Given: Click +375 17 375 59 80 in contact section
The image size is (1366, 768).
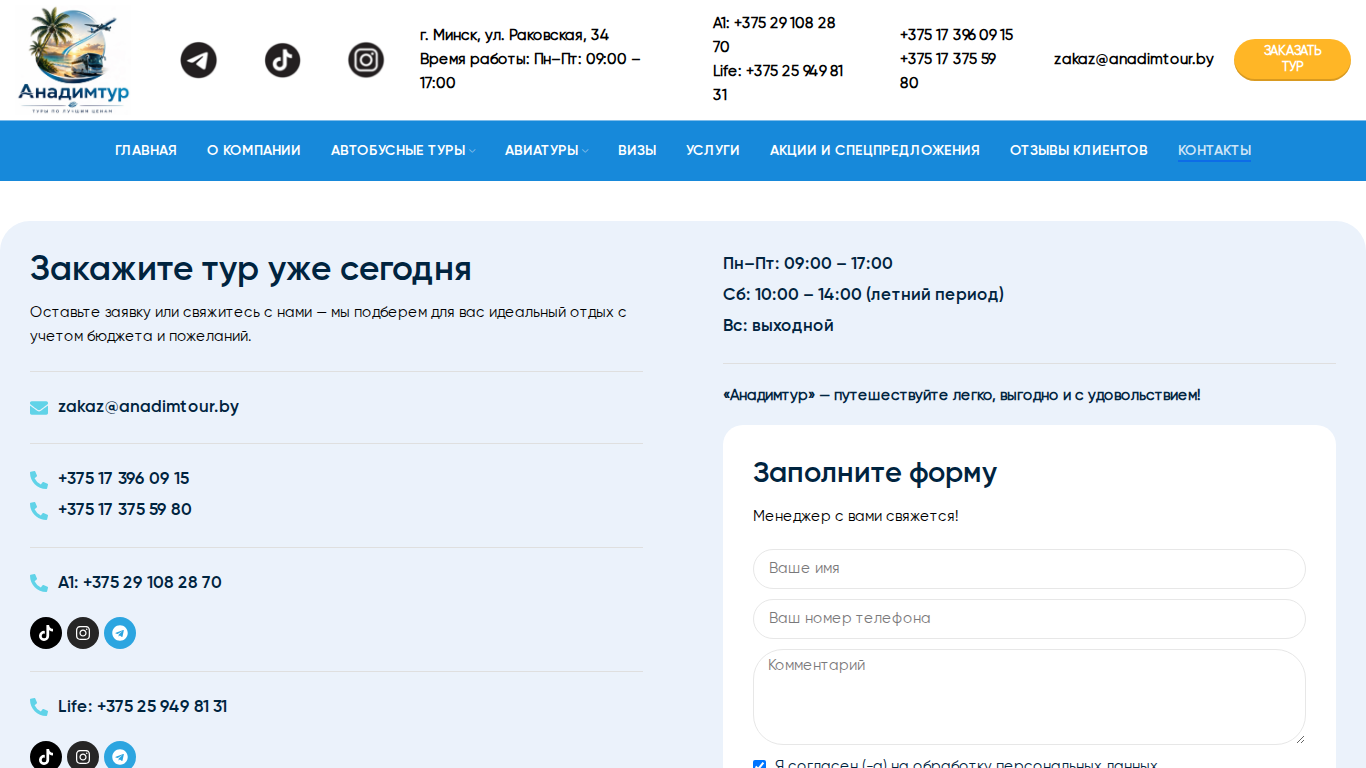Looking at the screenshot, I should coord(125,510).
